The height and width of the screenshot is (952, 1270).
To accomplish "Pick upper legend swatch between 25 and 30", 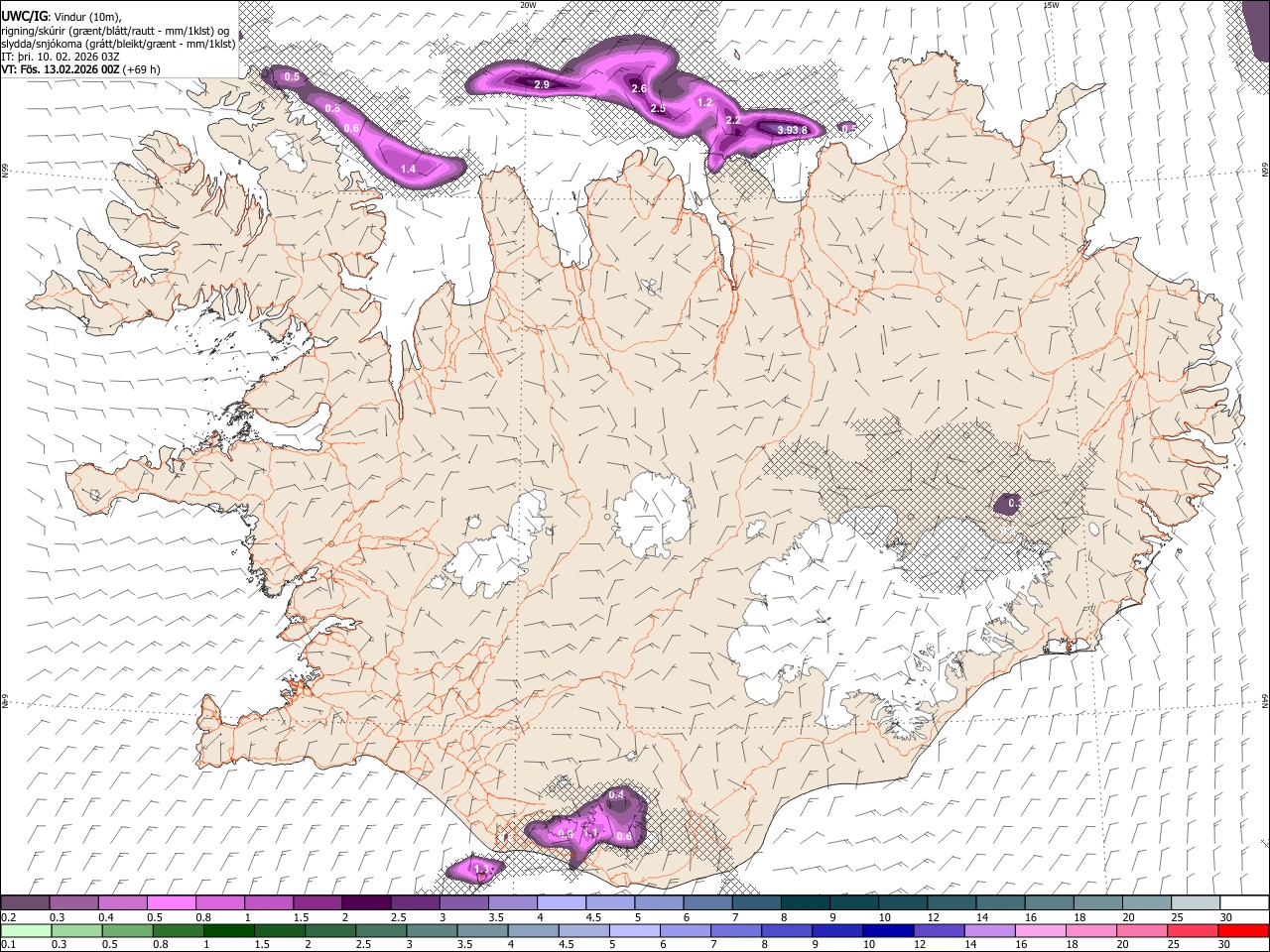I will tap(1195, 903).
